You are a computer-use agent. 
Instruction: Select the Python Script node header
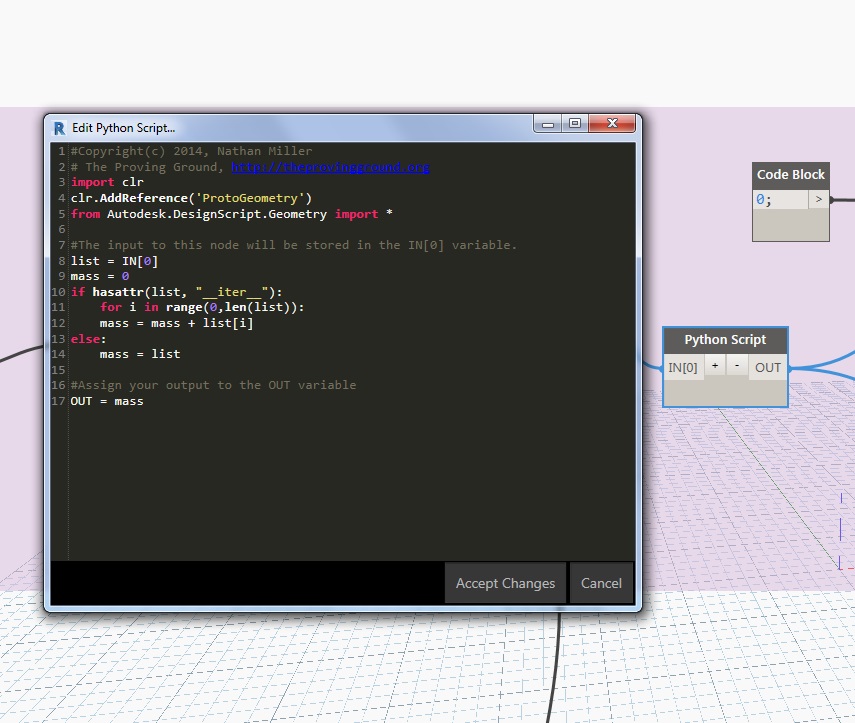[x=724, y=339]
